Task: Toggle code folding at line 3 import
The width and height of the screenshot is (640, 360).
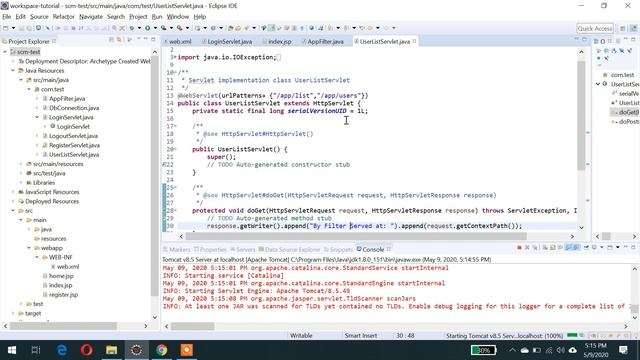Action: [x=176, y=57]
